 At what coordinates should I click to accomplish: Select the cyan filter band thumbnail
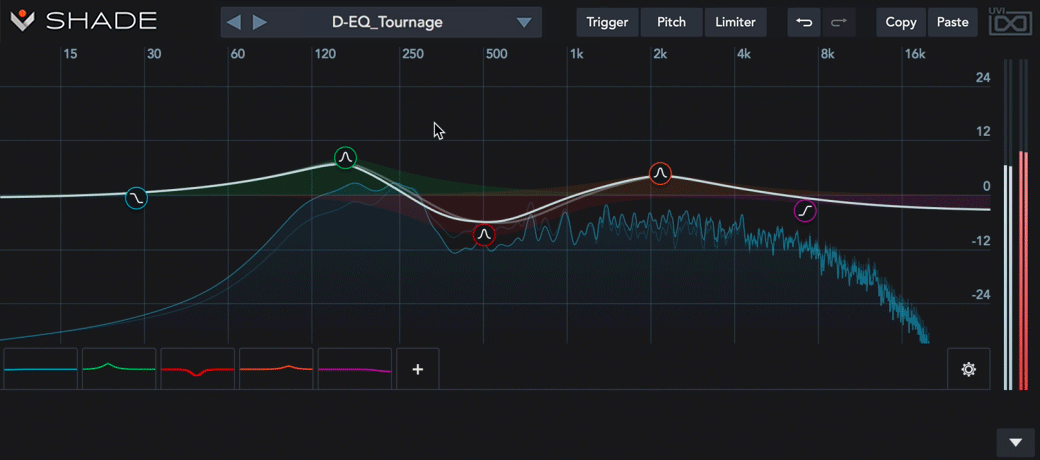(x=40, y=369)
